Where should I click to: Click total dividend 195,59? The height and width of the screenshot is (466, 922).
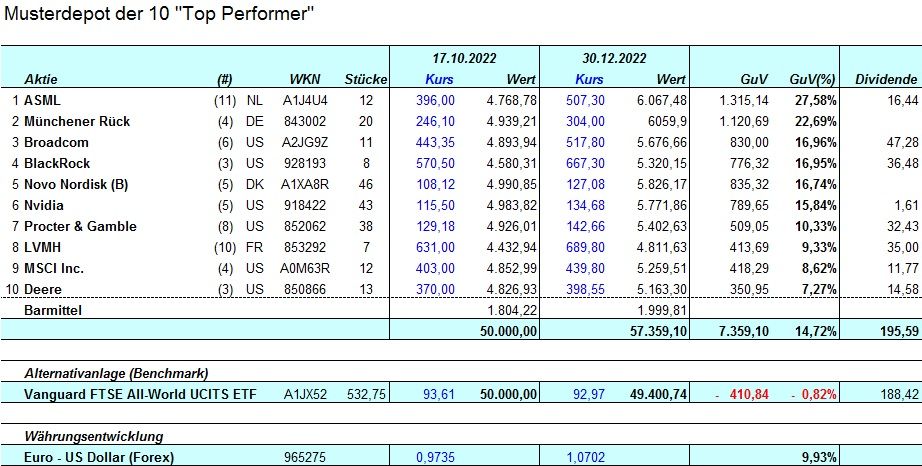tap(900, 331)
